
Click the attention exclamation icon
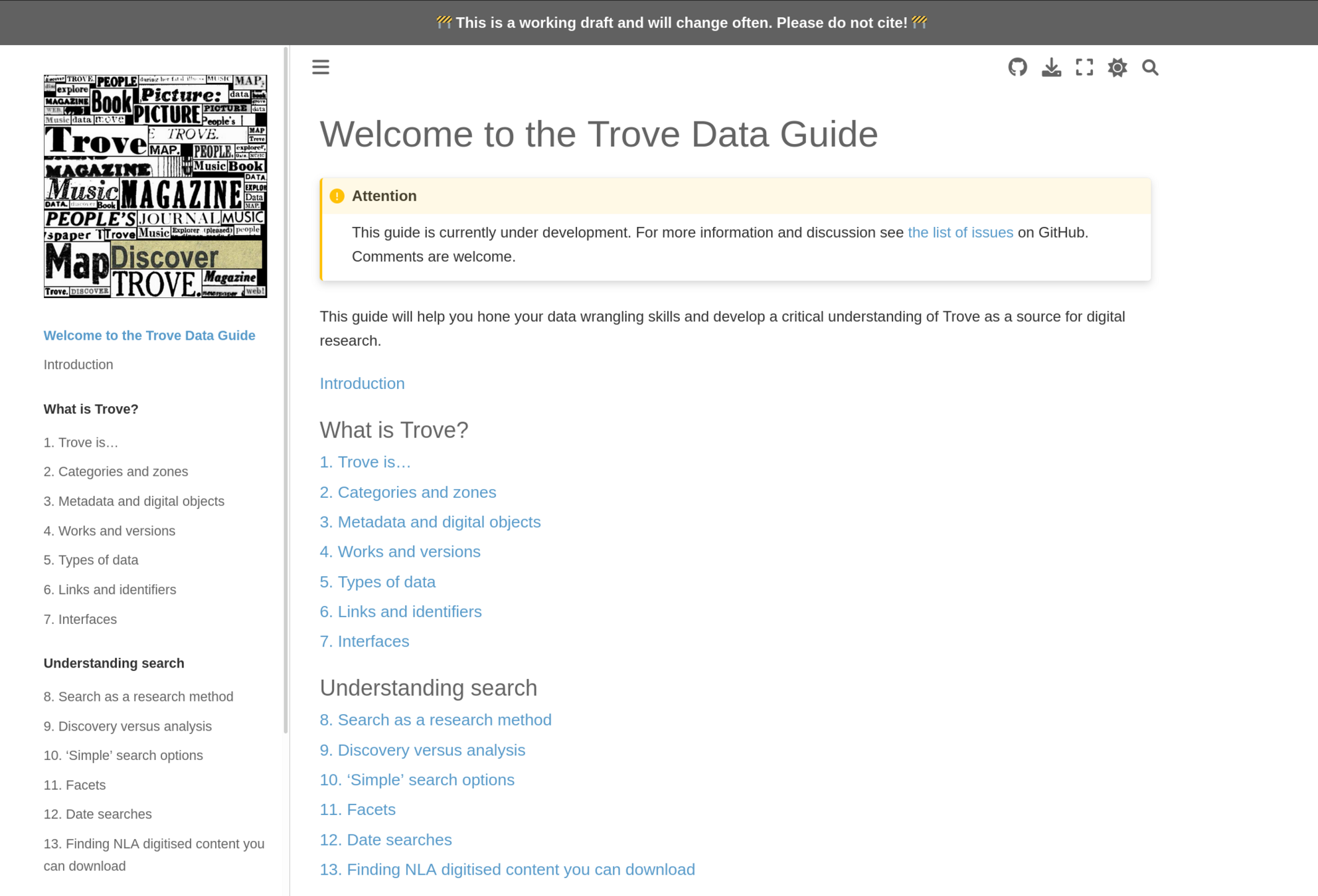pyautogui.click(x=337, y=196)
